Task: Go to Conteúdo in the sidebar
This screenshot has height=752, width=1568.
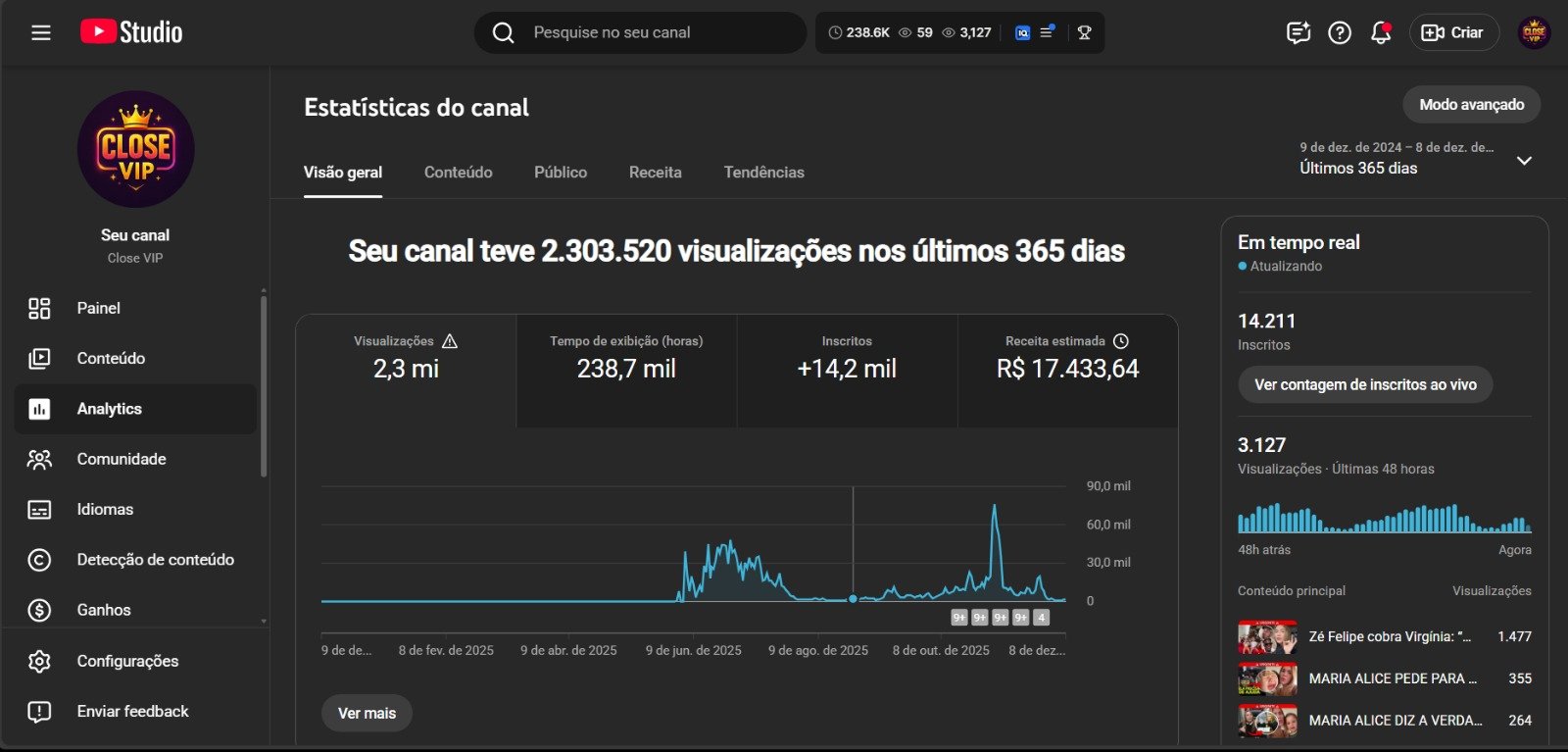Action: click(135, 358)
